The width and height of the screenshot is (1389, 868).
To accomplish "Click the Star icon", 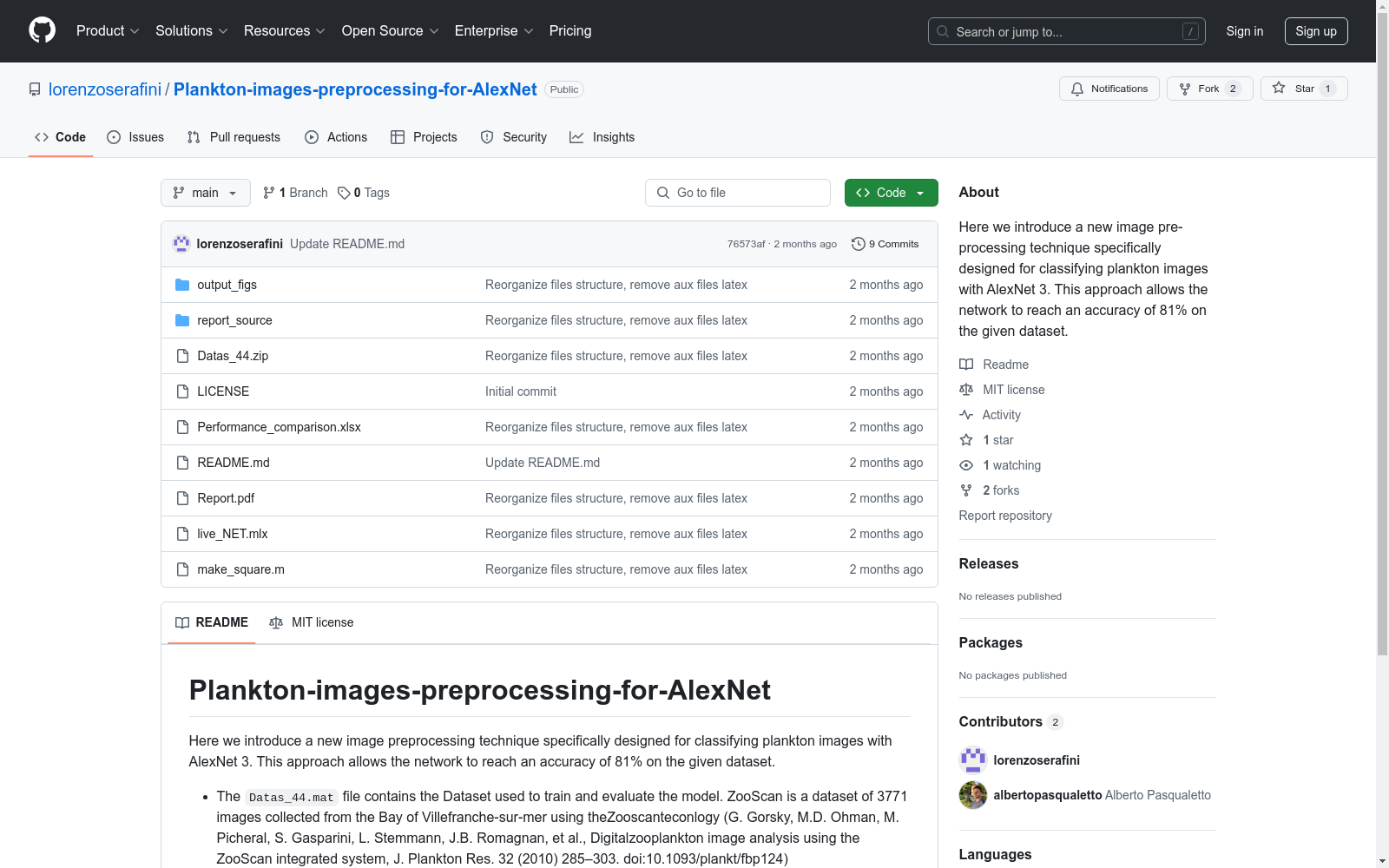I will pos(1279,88).
